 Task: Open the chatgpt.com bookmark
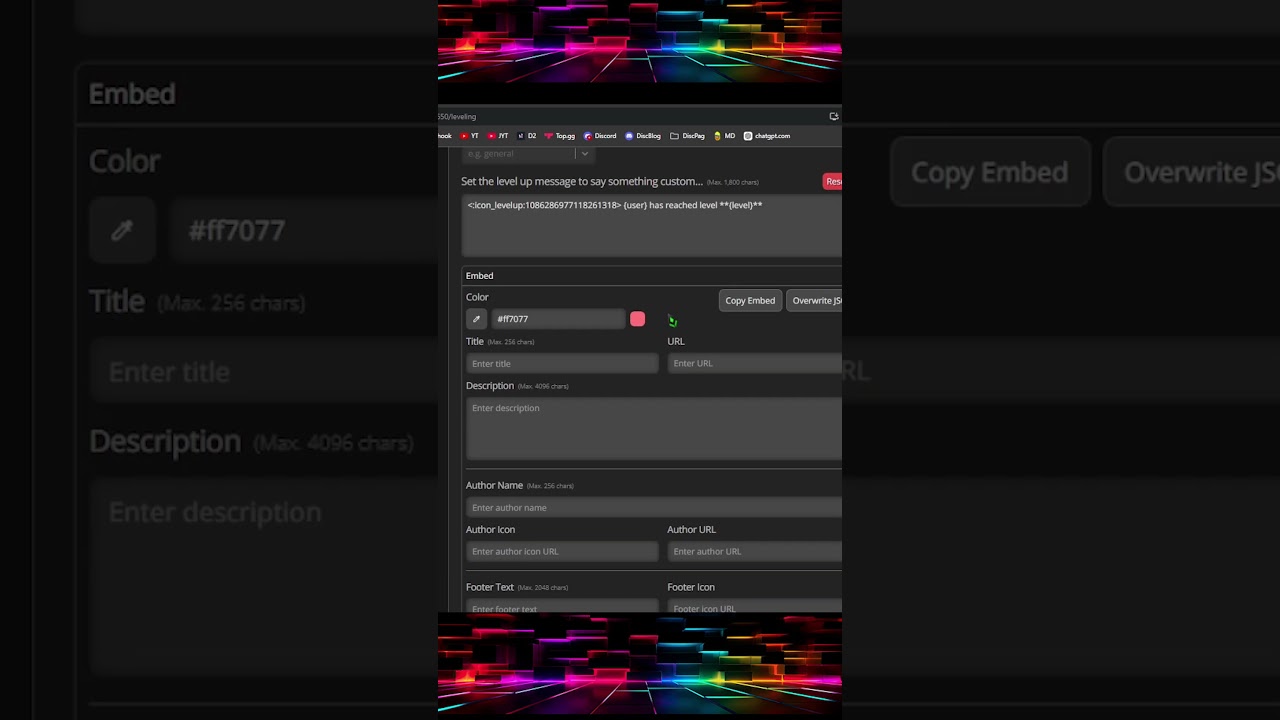click(x=767, y=136)
